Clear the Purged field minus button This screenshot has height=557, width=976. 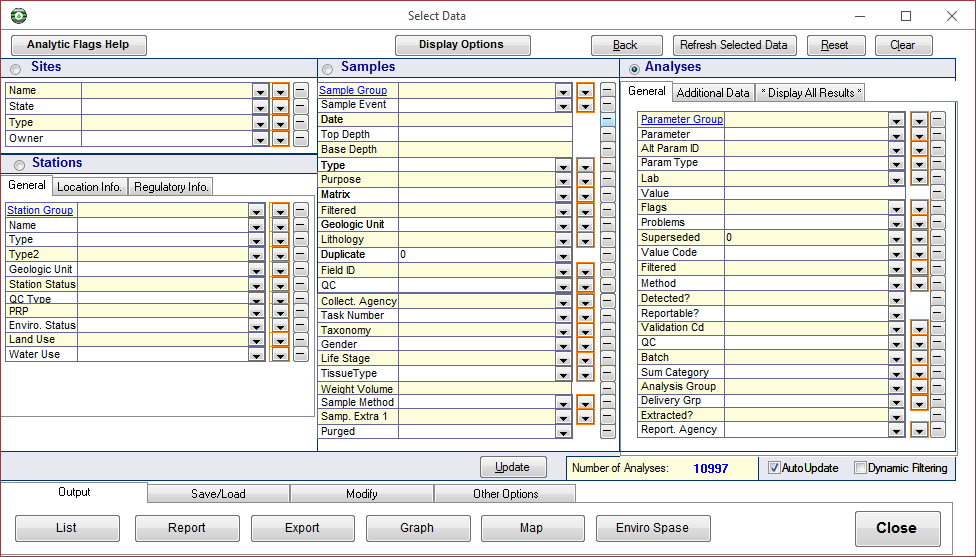pyautogui.click(x=608, y=431)
